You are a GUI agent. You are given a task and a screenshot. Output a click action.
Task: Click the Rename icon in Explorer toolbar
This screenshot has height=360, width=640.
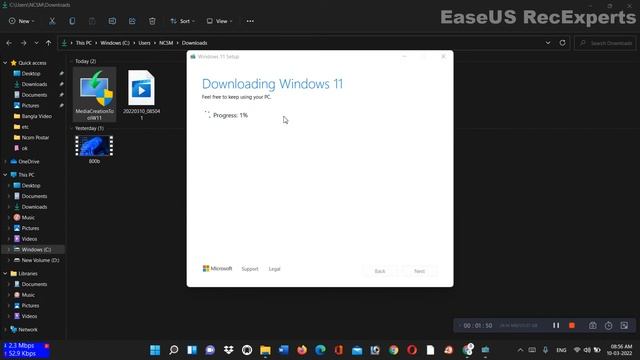112,21
